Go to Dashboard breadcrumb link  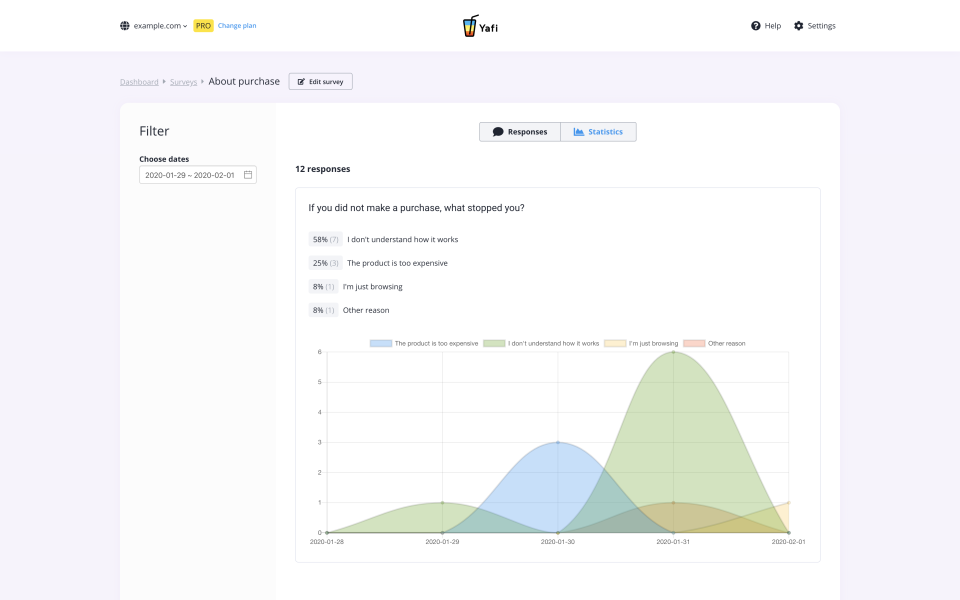coord(139,82)
